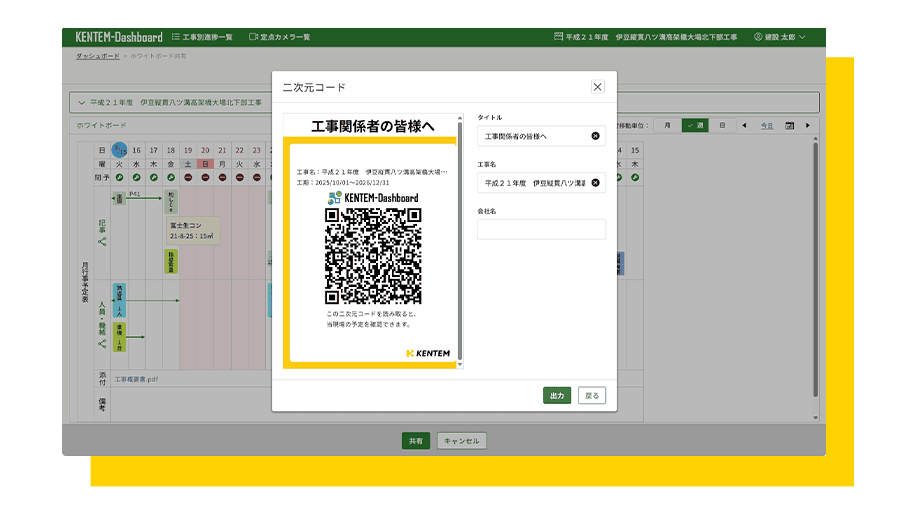
Task: Click the scroll-up arrow of preview pane
Action: coord(460,118)
